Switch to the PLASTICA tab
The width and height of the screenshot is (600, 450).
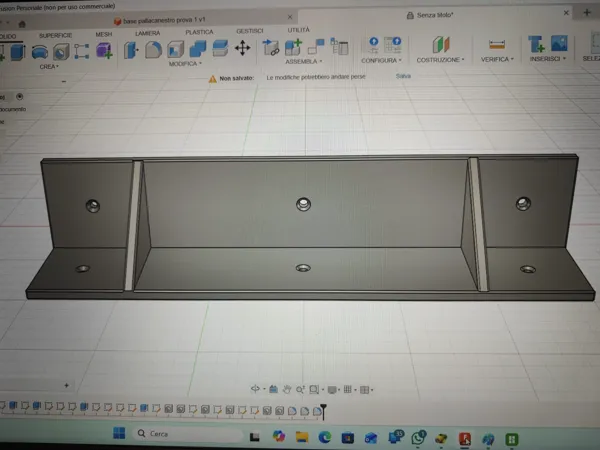pyautogui.click(x=199, y=32)
